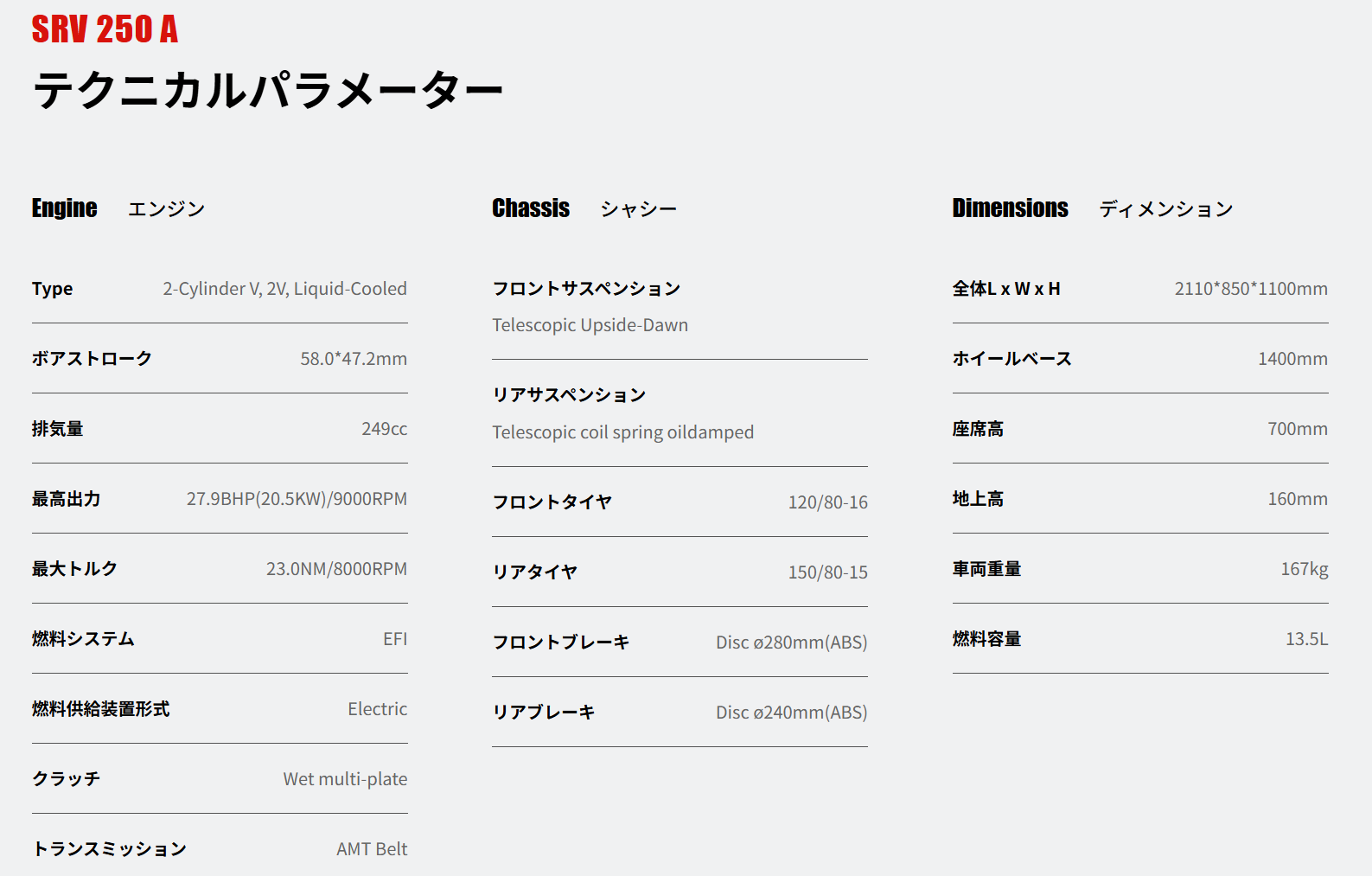Viewport: 1372px width, 876px height.
Task: Click the 249cc displacement value
Action: coord(384,429)
